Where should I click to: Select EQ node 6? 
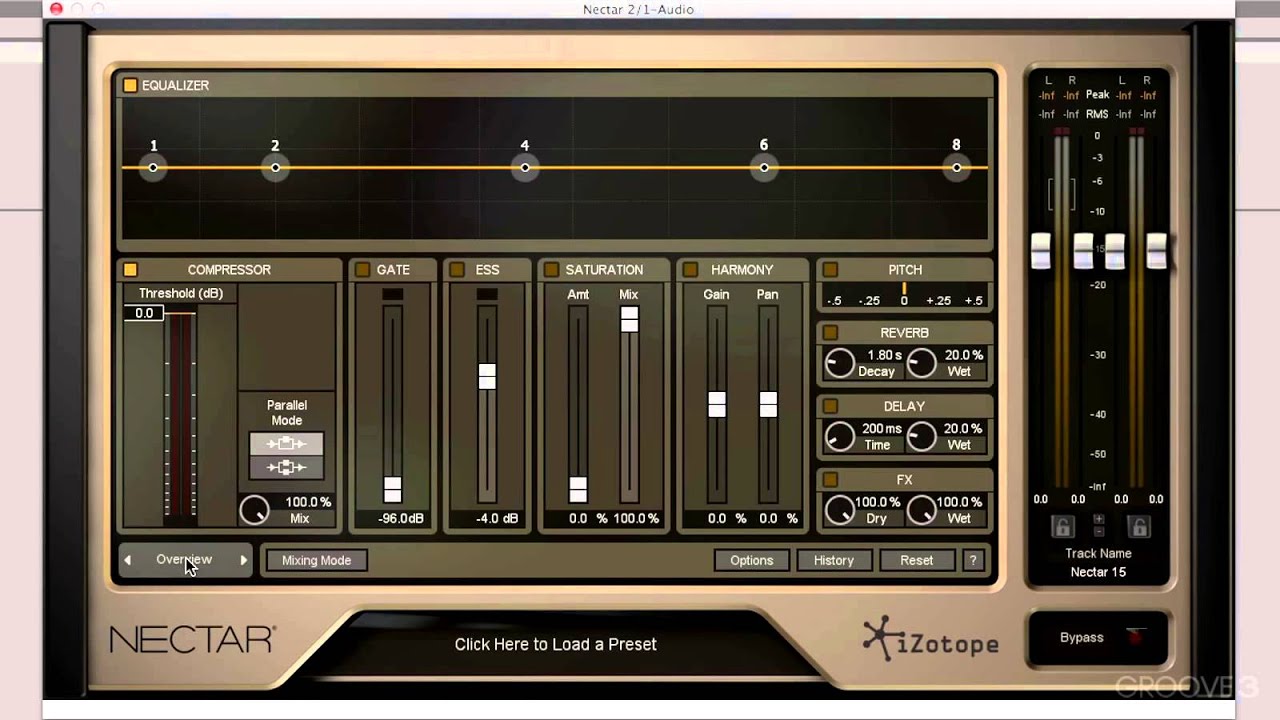764,167
